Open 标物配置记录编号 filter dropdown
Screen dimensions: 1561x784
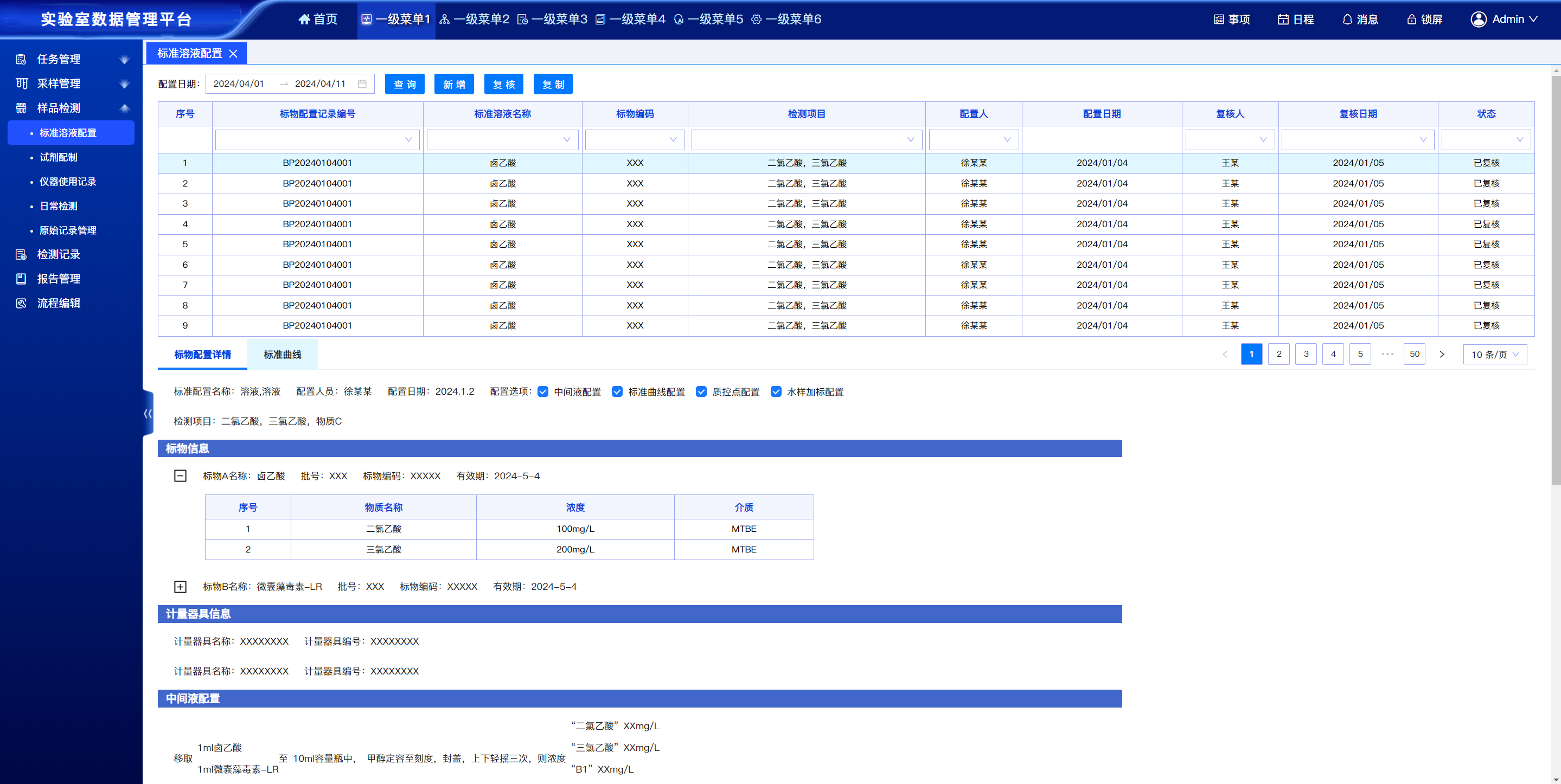point(317,140)
